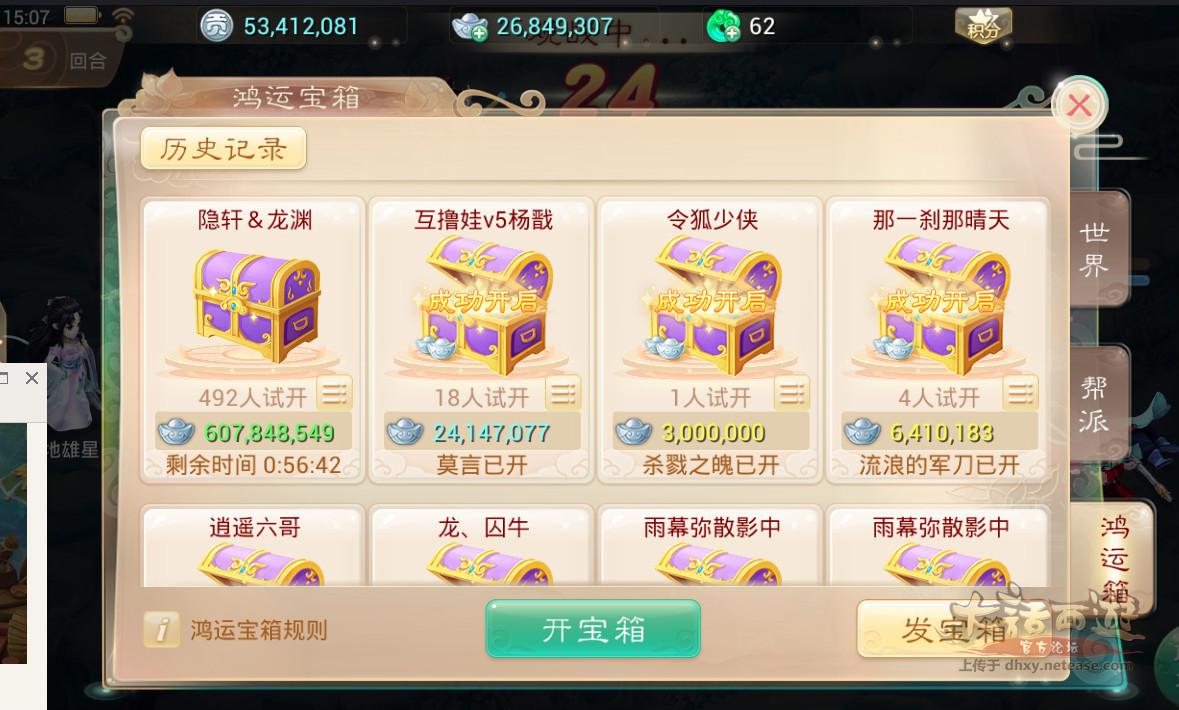This screenshot has width=1179, height=710.
Task: Click the 逍遥六哥 chest card
Action: 253,547
